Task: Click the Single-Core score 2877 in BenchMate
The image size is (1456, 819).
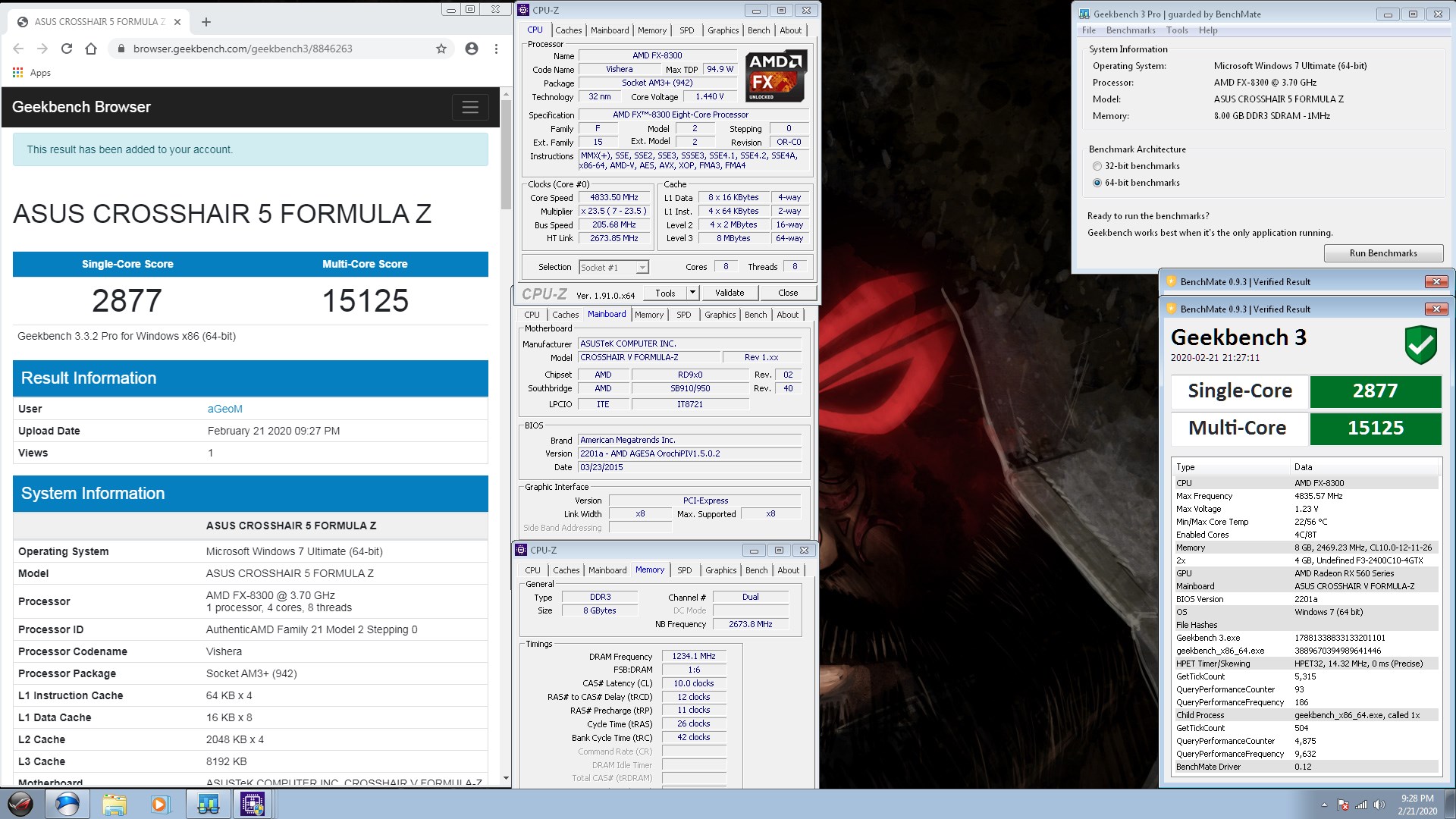Action: coord(1375,391)
